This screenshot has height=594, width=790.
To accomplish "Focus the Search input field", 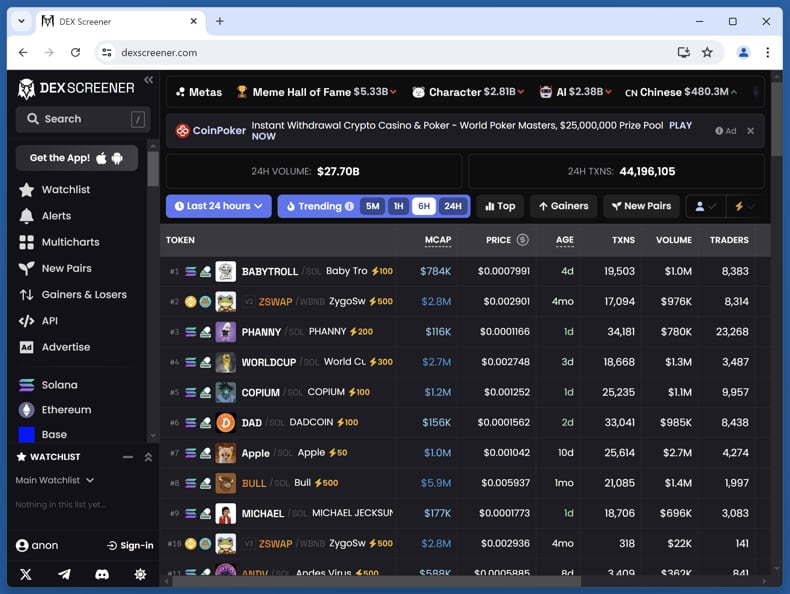I will (83, 119).
